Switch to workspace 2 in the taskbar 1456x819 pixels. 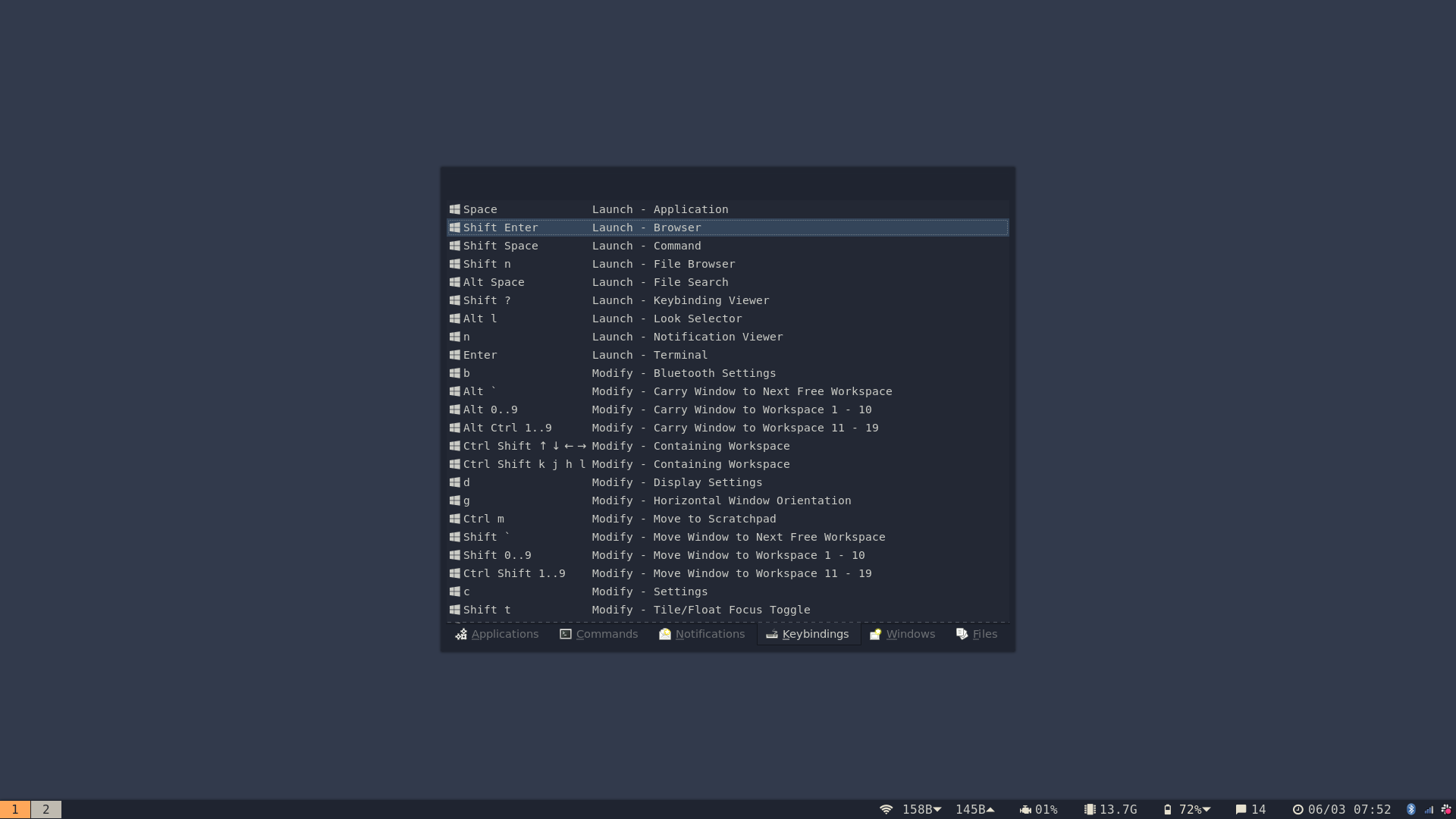45,809
